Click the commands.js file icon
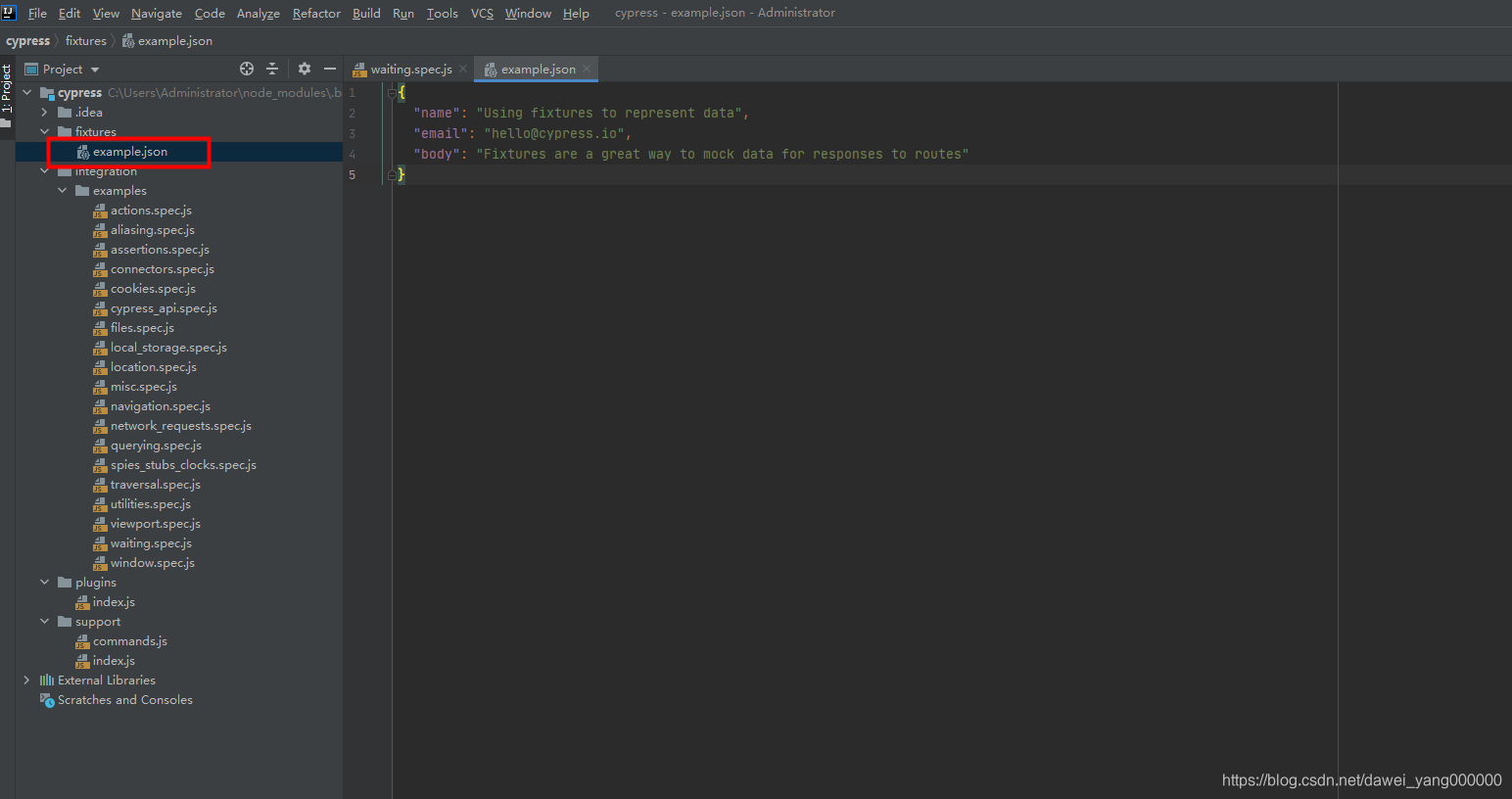The width and height of the screenshot is (1512, 799). point(82,641)
